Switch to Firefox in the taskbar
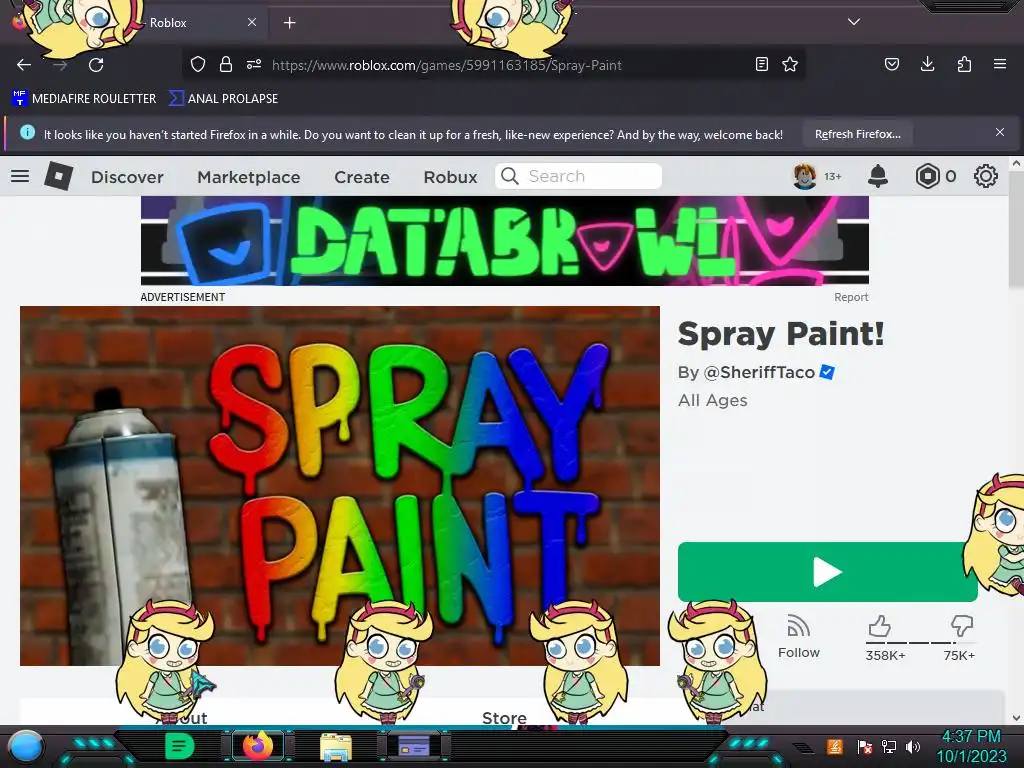Viewport: 1024px width, 768px height. click(258, 746)
